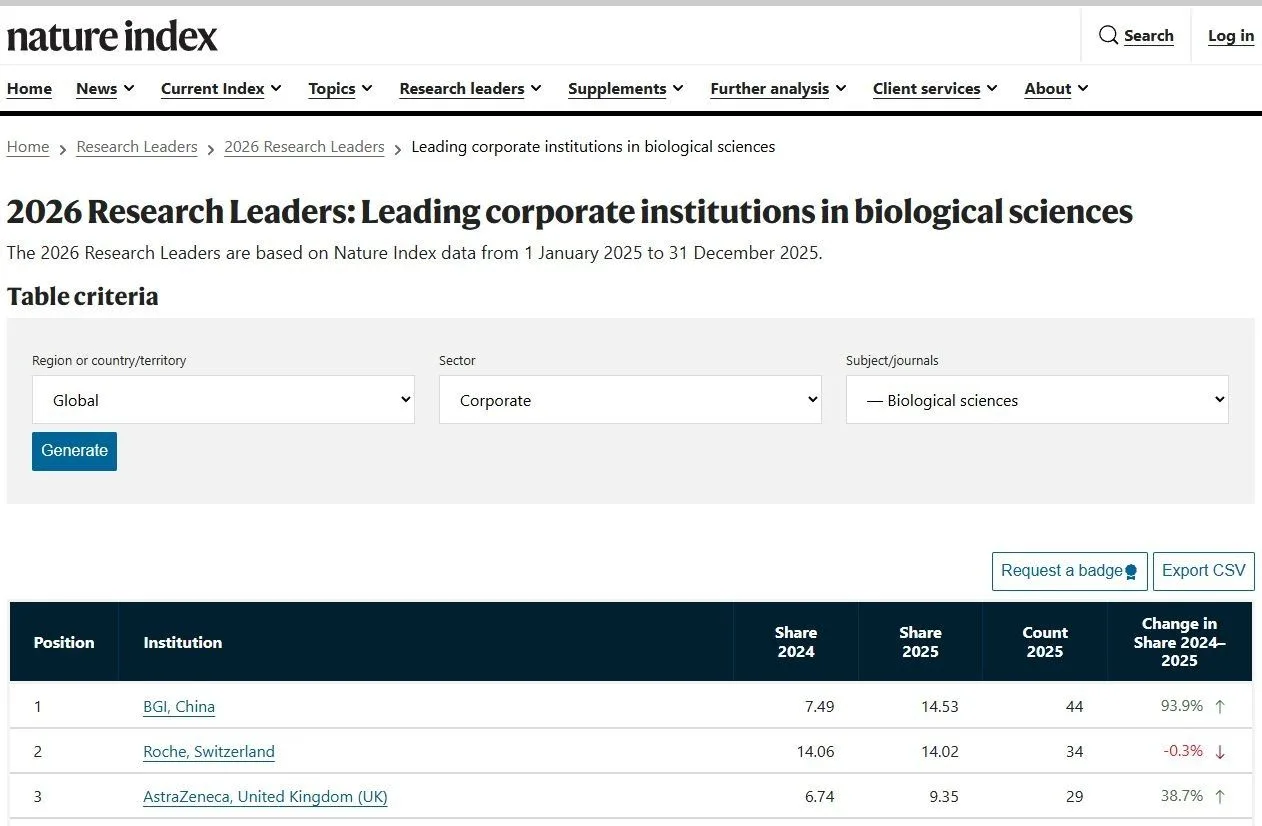The image size is (1262, 826).
Task: Click AstraZeneca's upward share arrow
Action: tap(1220, 797)
